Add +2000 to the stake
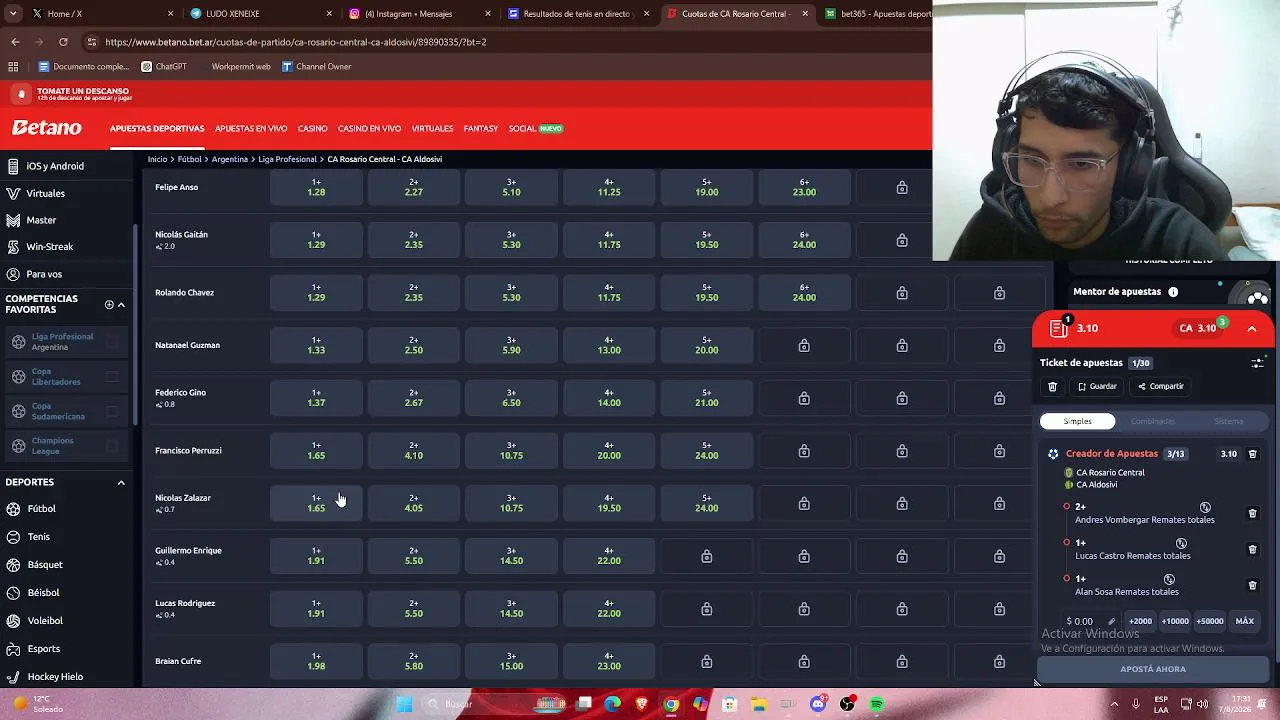The height and width of the screenshot is (720, 1280). pyautogui.click(x=1140, y=621)
